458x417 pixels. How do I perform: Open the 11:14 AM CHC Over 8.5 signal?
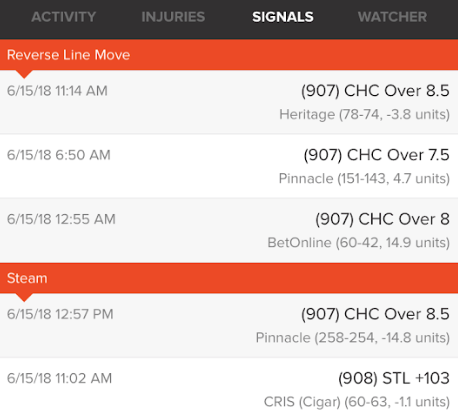pos(229,102)
